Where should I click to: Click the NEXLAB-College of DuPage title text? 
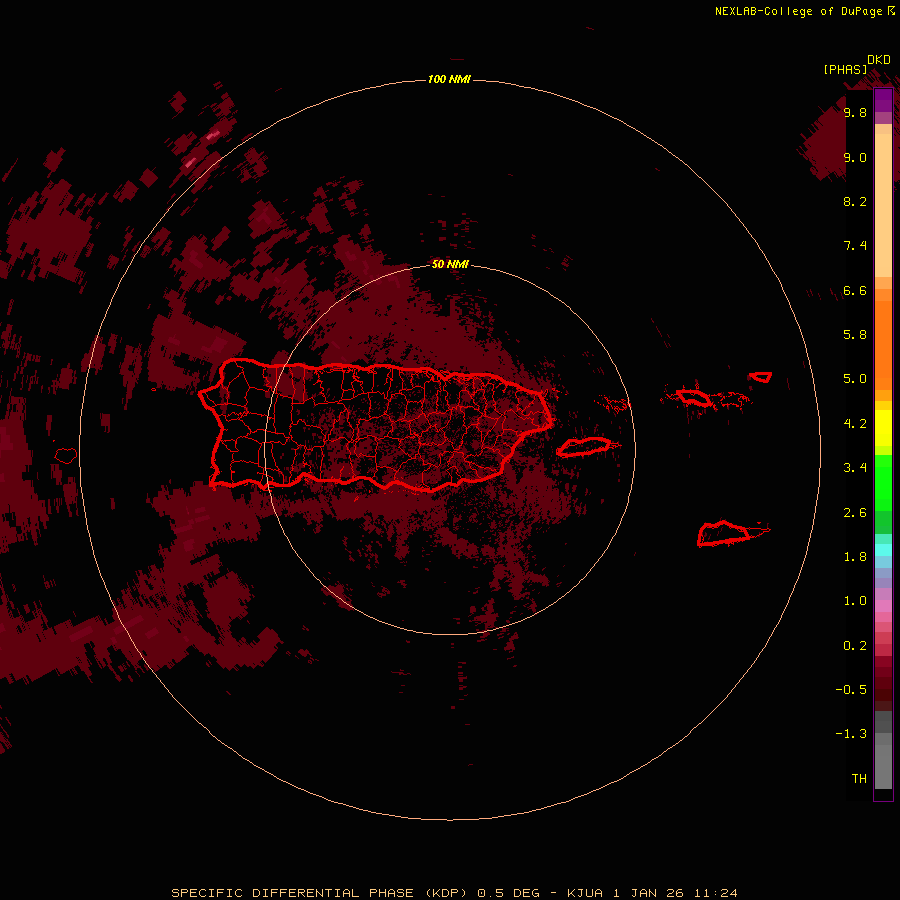pyautogui.click(x=805, y=11)
